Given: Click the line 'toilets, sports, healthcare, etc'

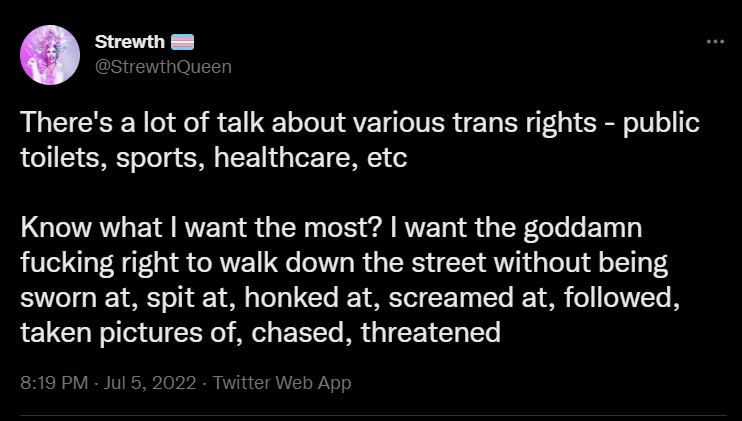Looking at the screenshot, I should [x=213, y=158].
